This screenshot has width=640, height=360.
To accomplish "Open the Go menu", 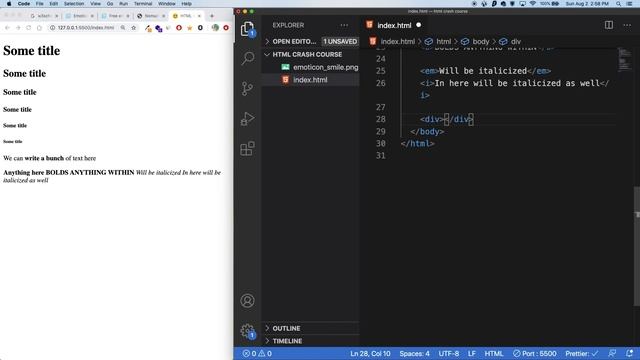I will coord(110,4).
